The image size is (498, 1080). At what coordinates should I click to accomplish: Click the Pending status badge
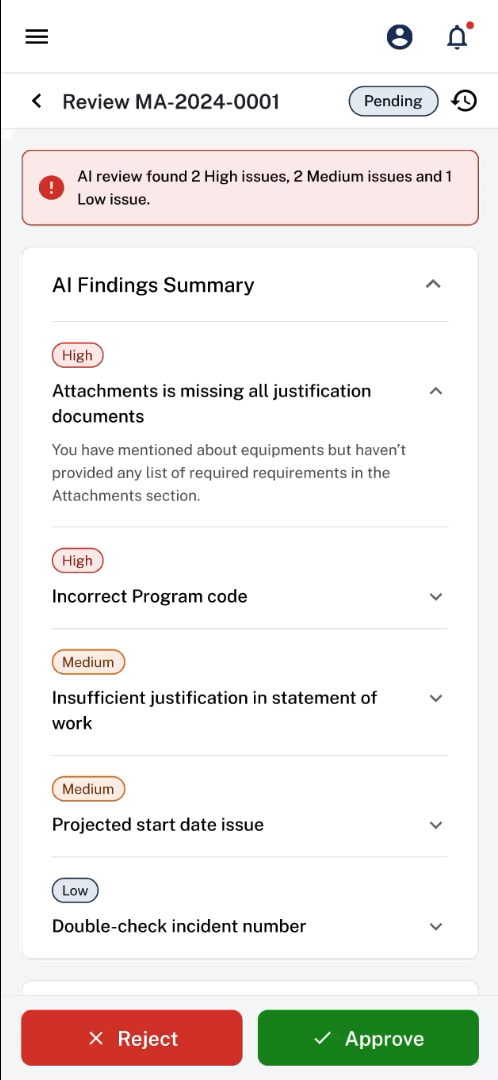pos(393,101)
